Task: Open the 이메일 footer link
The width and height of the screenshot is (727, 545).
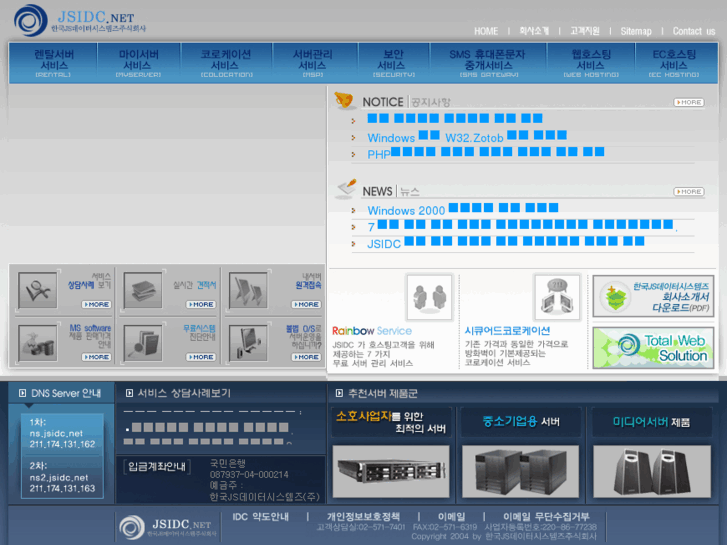Action: [x=452, y=517]
